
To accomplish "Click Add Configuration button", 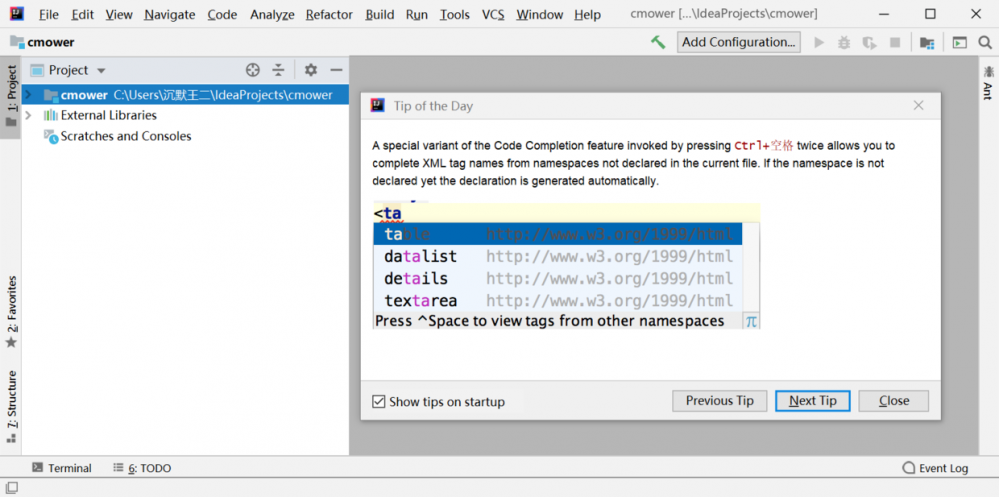I will click(x=738, y=42).
